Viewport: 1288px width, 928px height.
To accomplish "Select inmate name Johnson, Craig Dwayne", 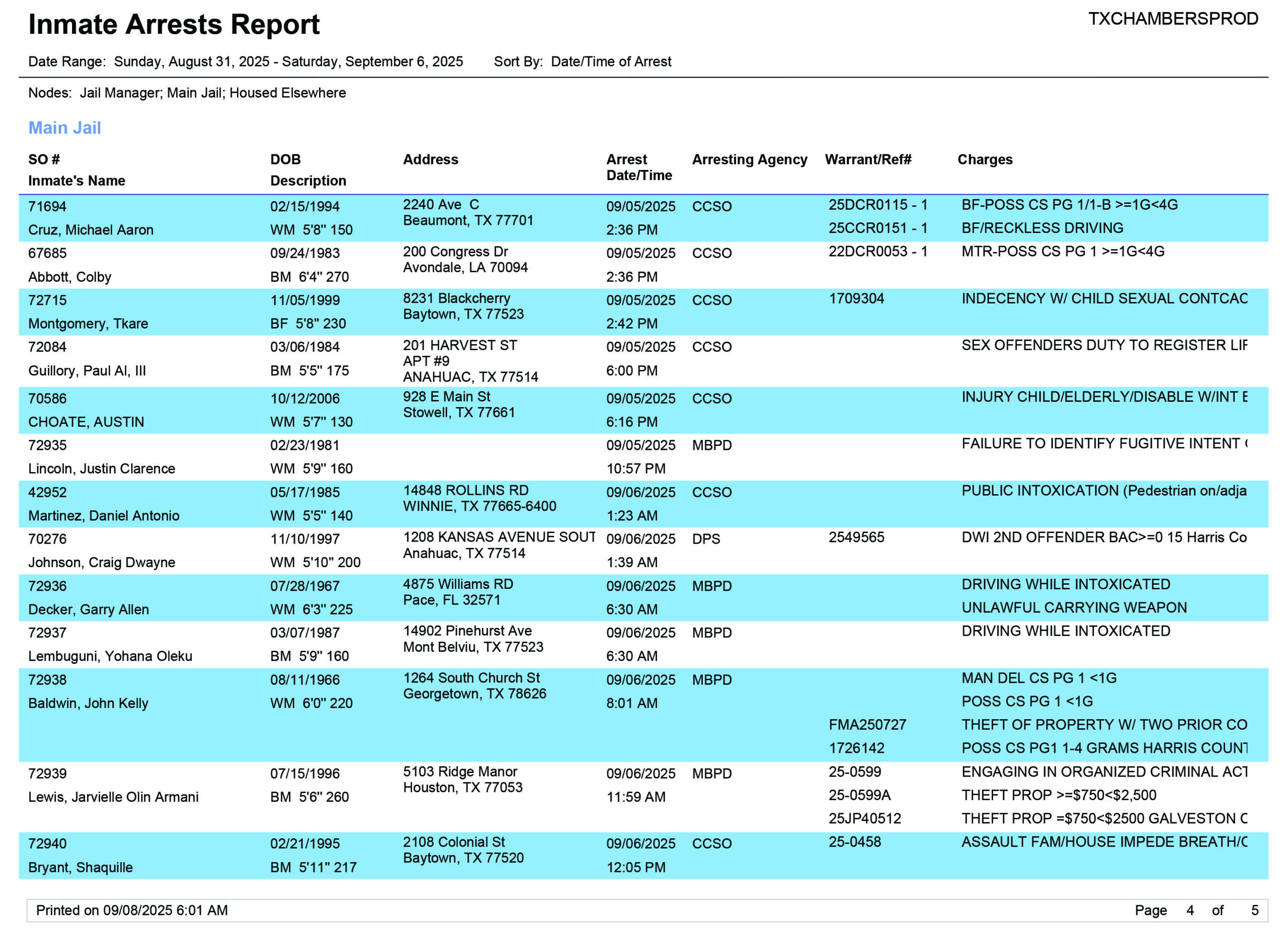I will tap(102, 562).
